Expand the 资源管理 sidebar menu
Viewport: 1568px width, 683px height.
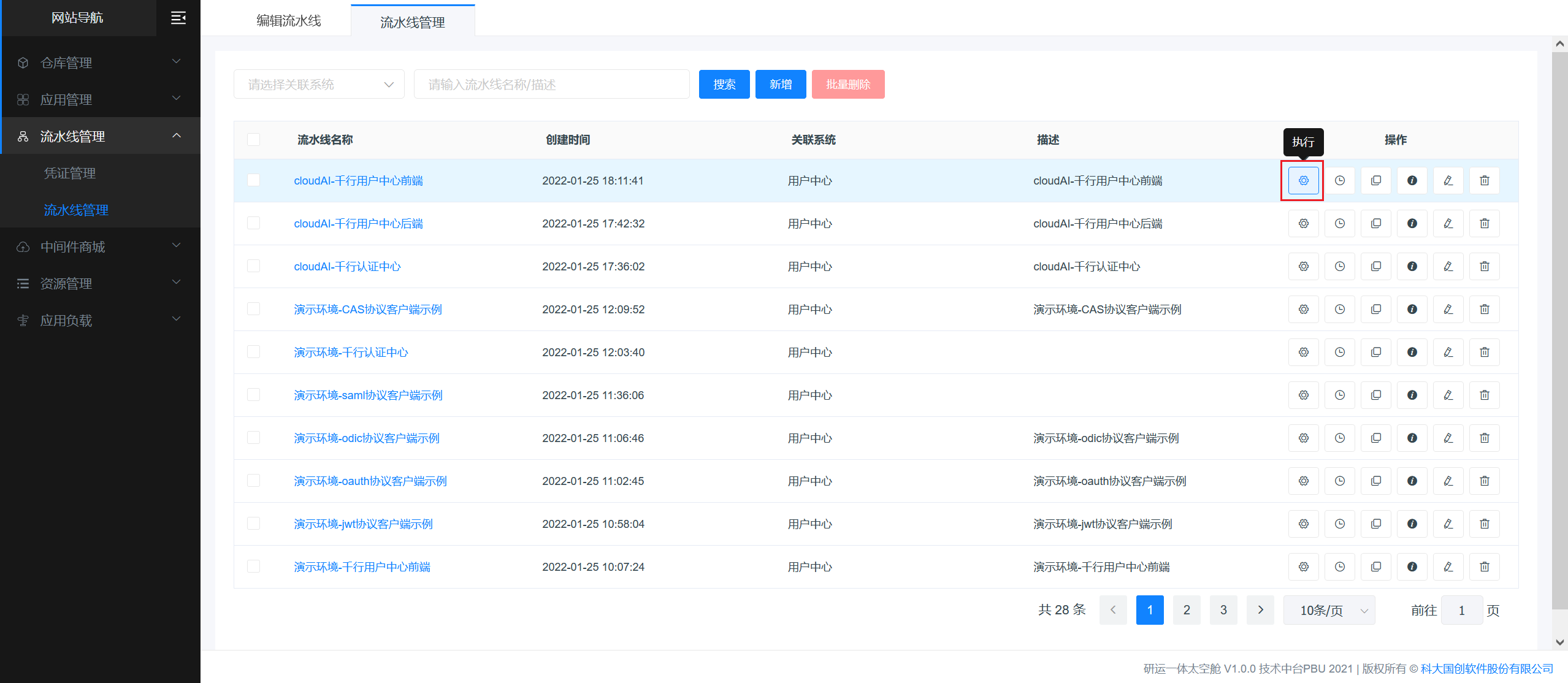point(101,283)
